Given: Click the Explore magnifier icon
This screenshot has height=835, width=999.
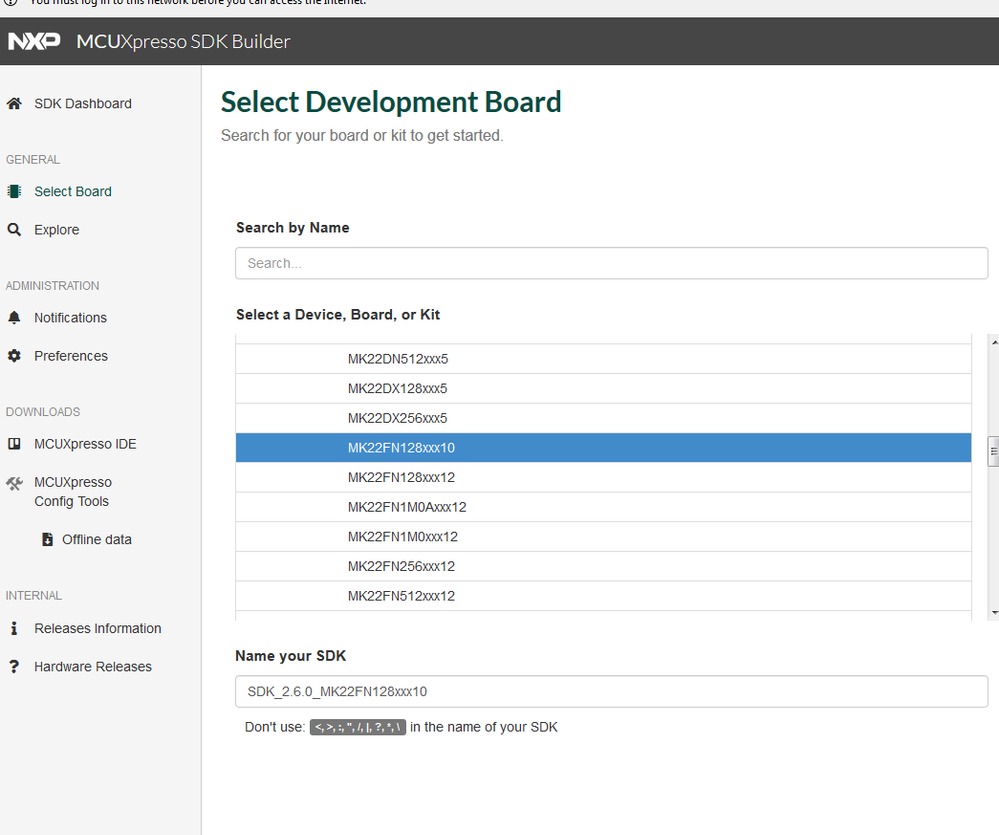Looking at the screenshot, I should click(x=14, y=229).
